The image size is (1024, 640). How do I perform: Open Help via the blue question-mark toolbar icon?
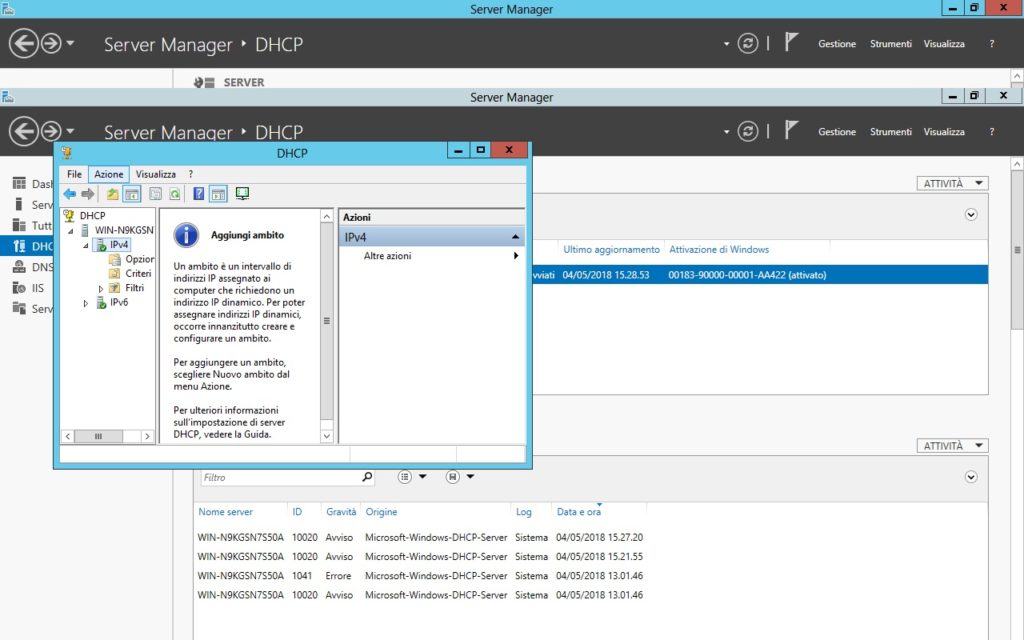click(x=199, y=194)
